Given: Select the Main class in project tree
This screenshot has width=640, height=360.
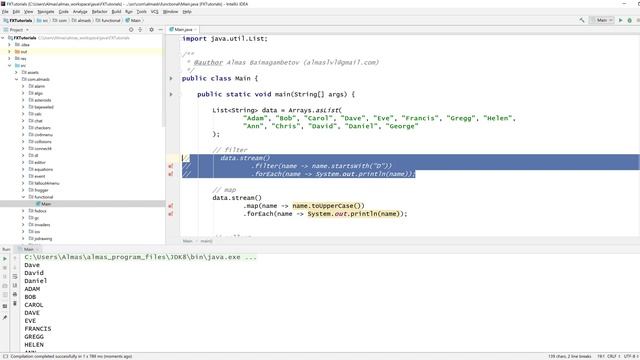Looking at the screenshot, I should pos(43,204).
